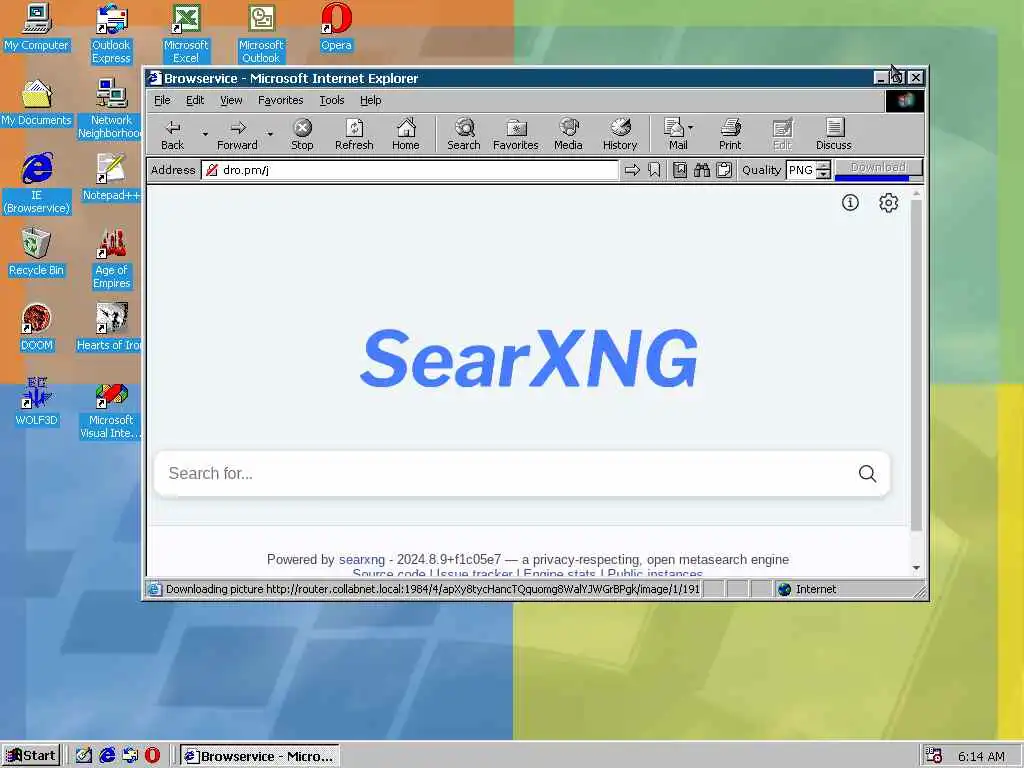1024x768 pixels.
Task: Select the Hearts of Iron desktop shortcut
Action: pyautogui.click(x=110, y=328)
